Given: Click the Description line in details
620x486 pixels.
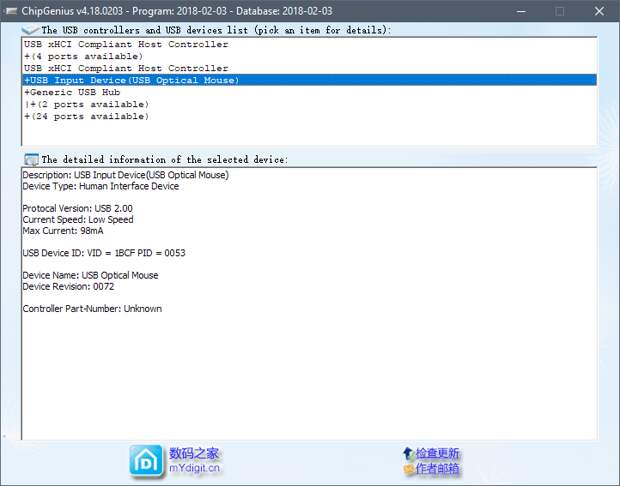Looking at the screenshot, I should click(x=126, y=175).
